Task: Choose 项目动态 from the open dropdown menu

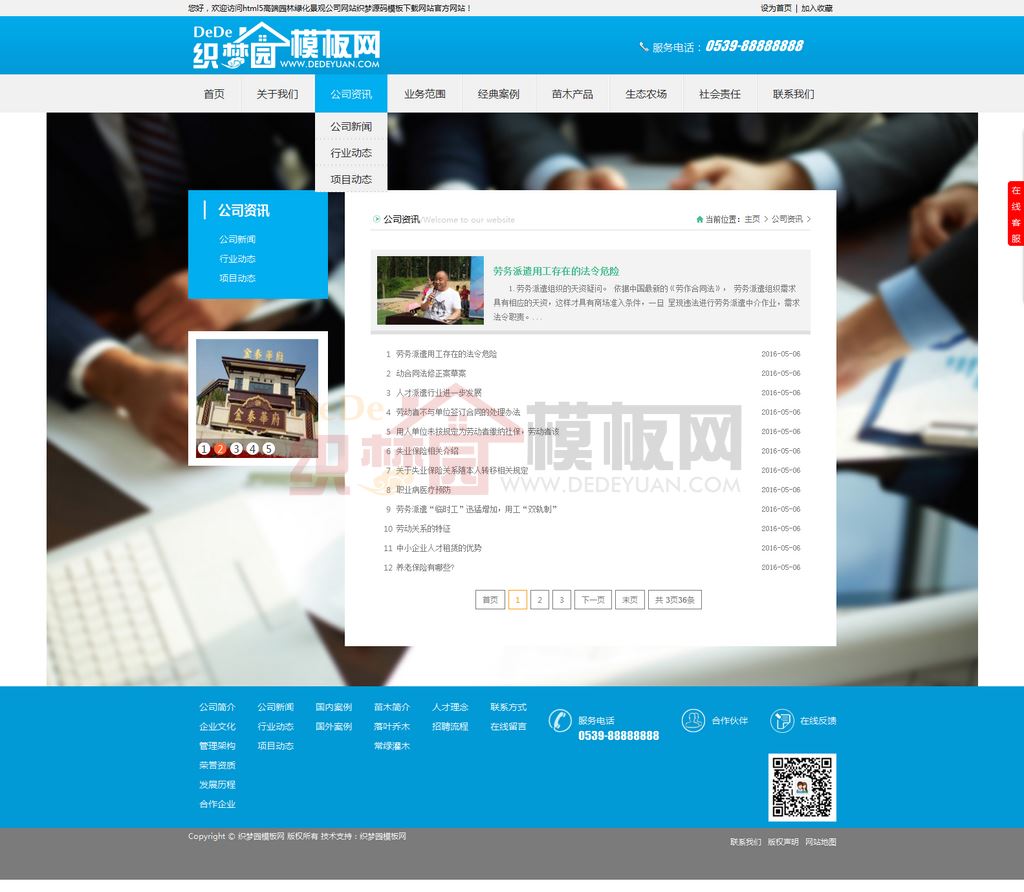Action: pos(351,179)
